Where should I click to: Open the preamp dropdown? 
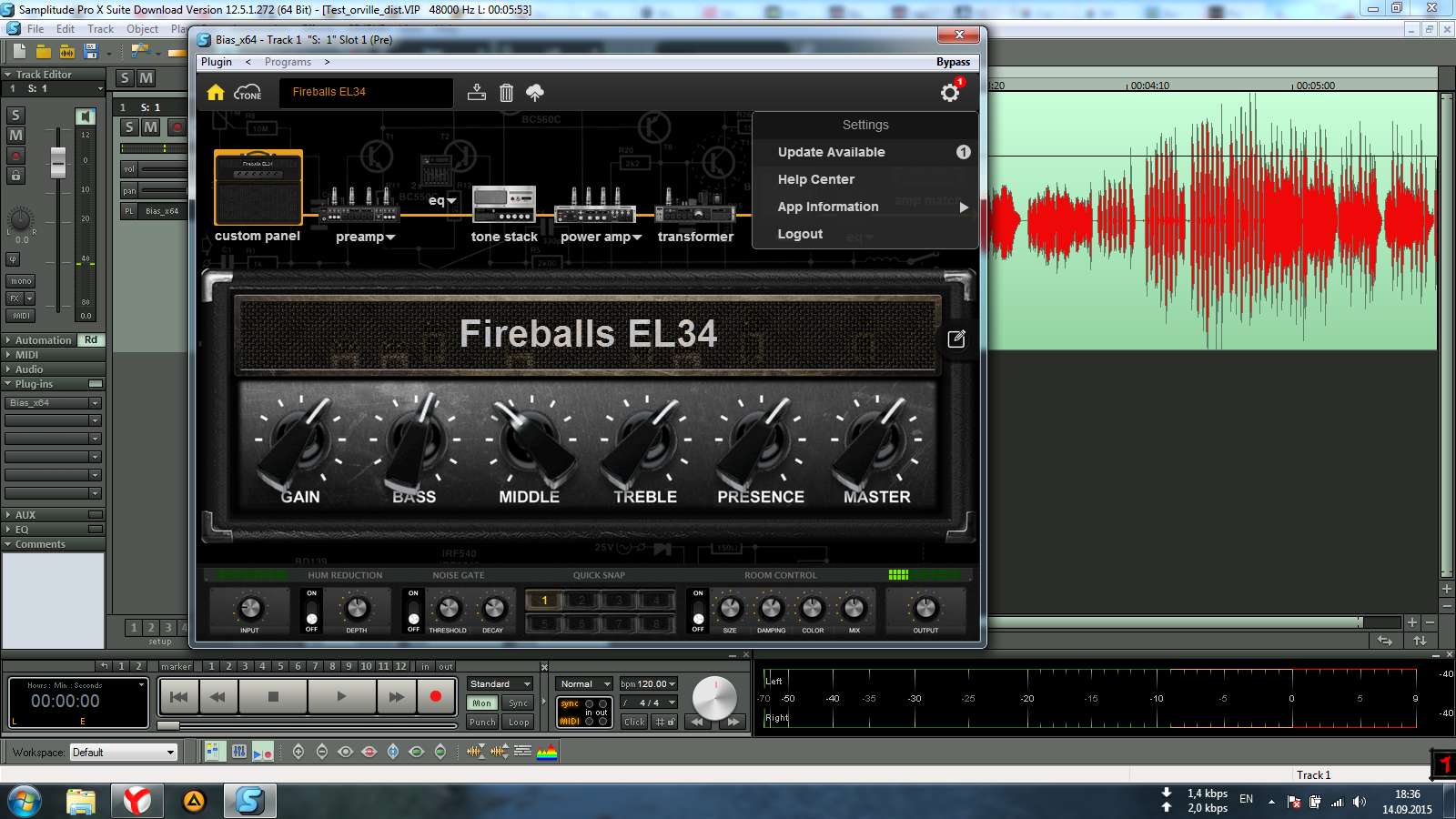[x=365, y=237]
